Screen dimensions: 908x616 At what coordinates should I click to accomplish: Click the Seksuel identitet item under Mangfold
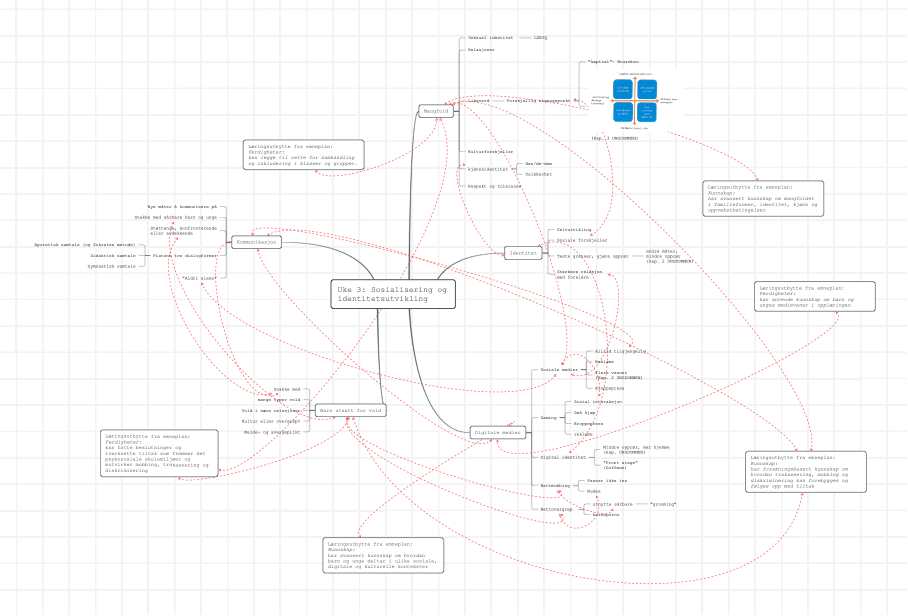pyautogui.click(x=490, y=38)
